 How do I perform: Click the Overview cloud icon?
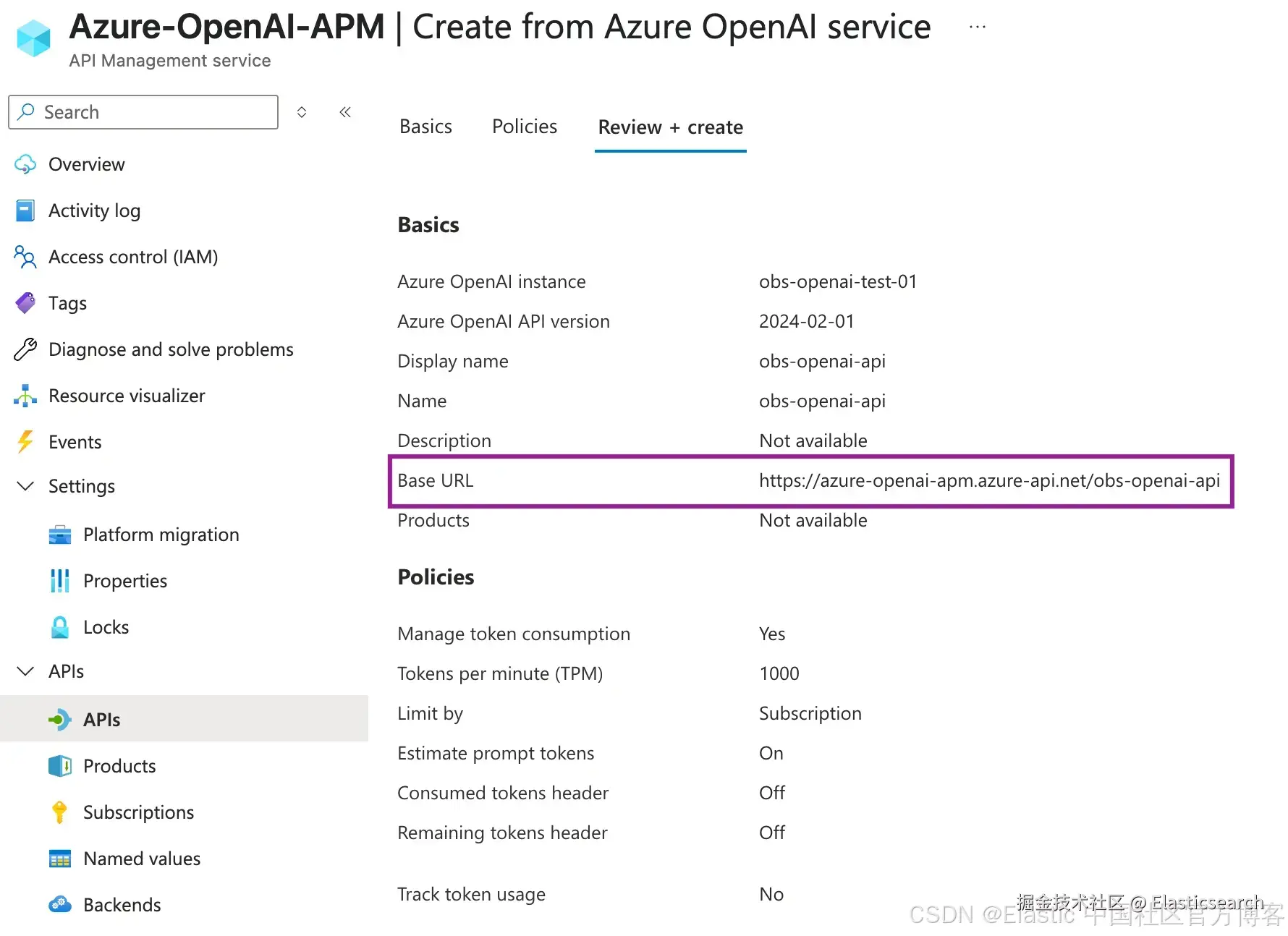tap(25, 164)
